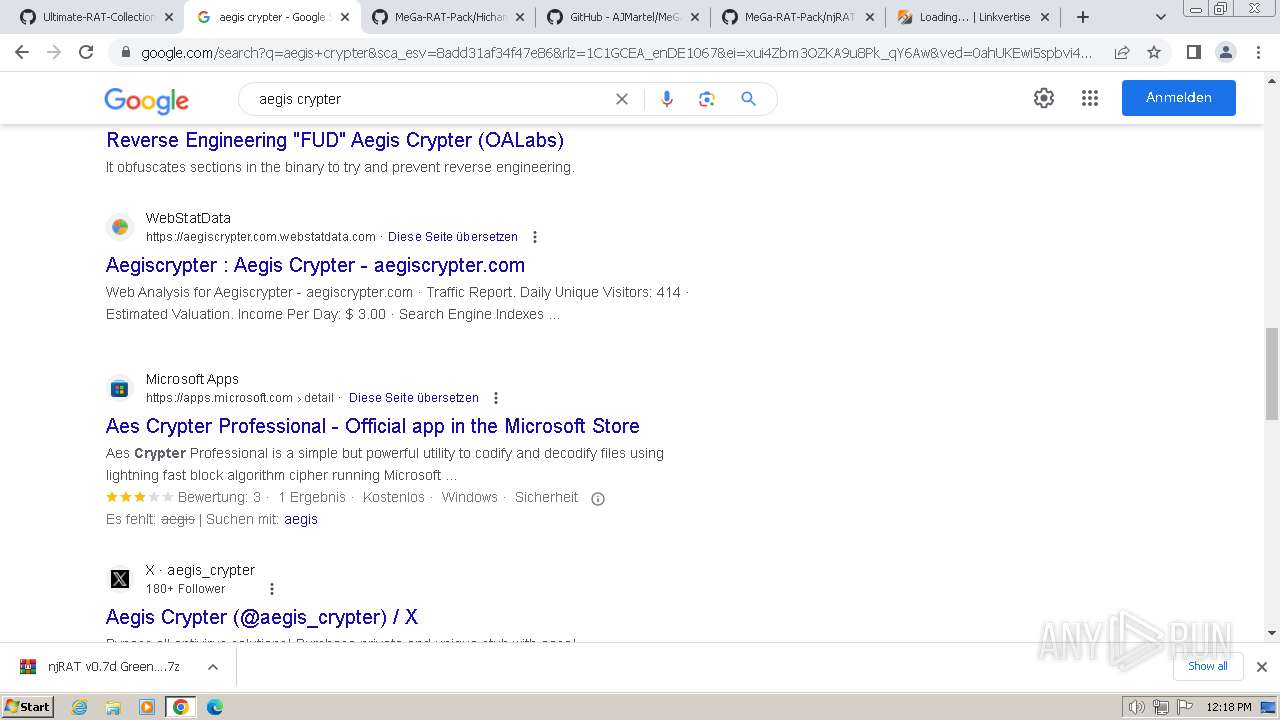Toggle the browser side panel
Screen dimensions: 1280x720
pos(1193,52)
